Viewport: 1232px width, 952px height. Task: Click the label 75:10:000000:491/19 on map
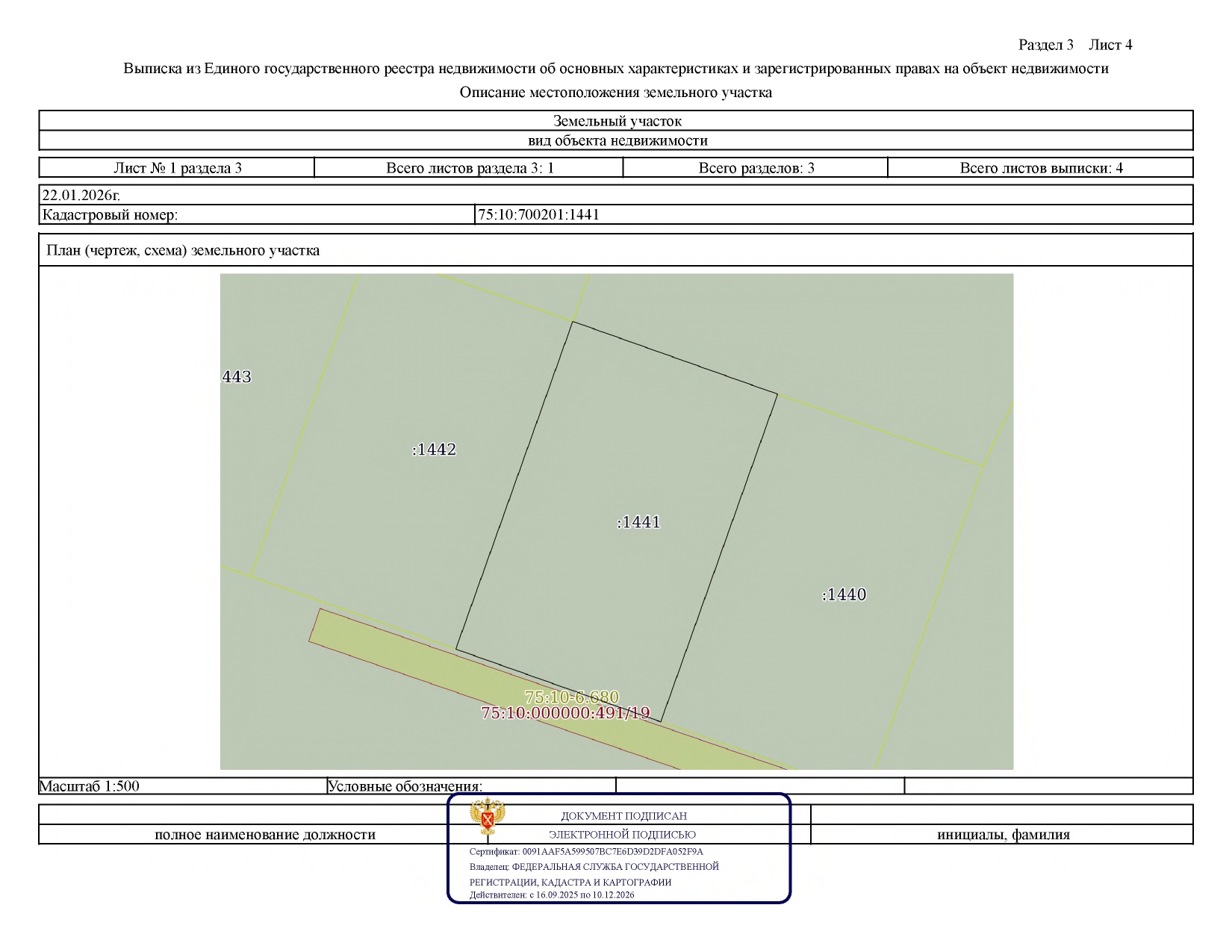566,713
